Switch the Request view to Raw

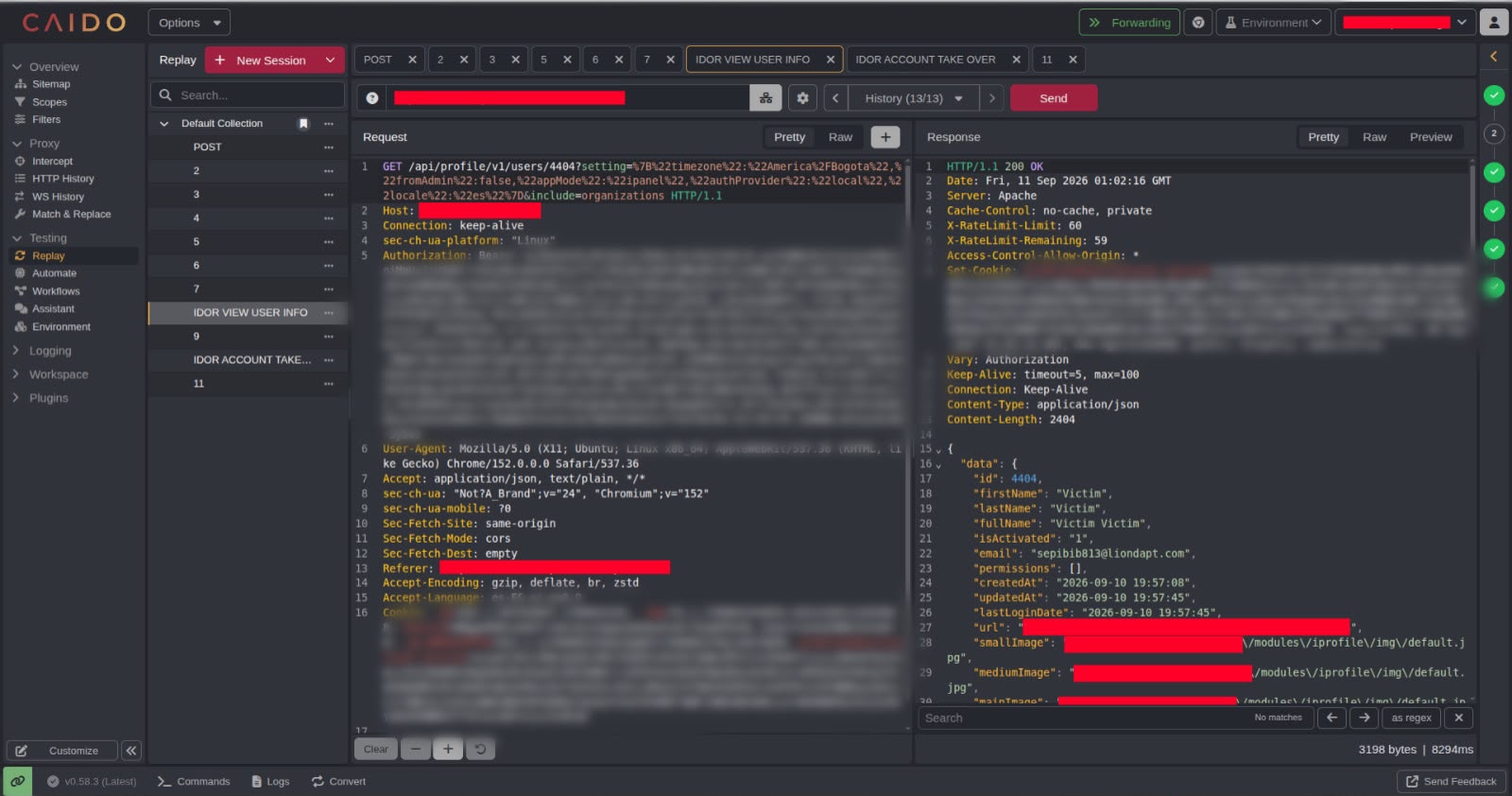(x=840, y=137)
